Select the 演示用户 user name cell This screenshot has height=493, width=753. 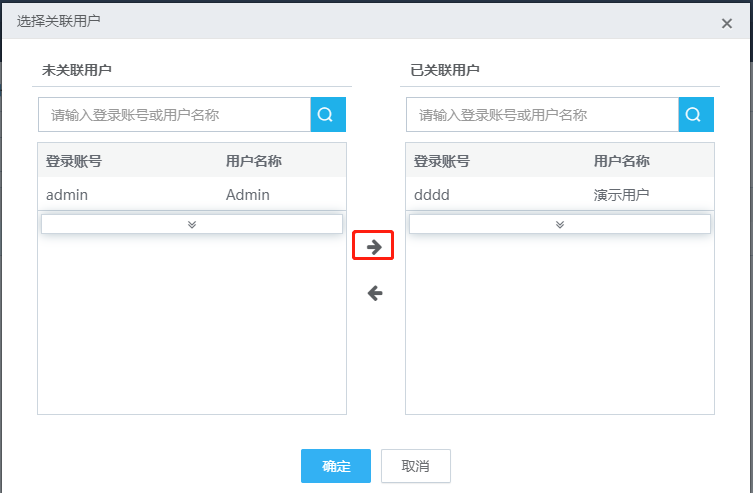click(621, 194)
